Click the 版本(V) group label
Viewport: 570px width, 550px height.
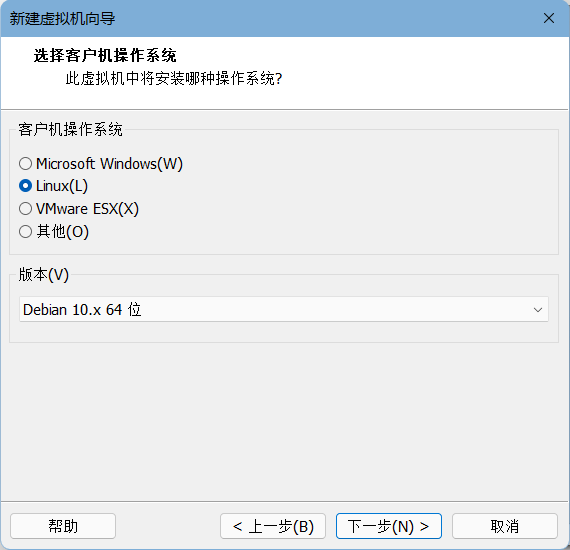pos(44,274)
